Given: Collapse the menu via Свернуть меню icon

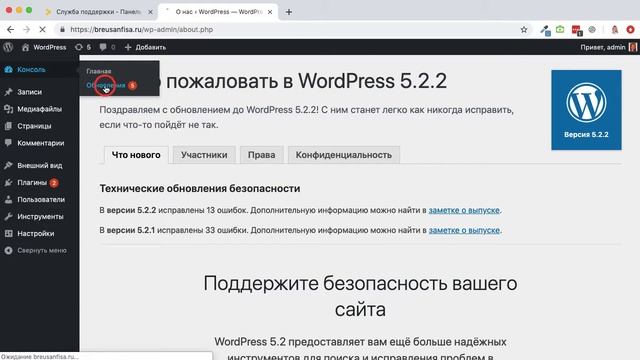Looking at the screenshot, I should (x=9, y=250).
